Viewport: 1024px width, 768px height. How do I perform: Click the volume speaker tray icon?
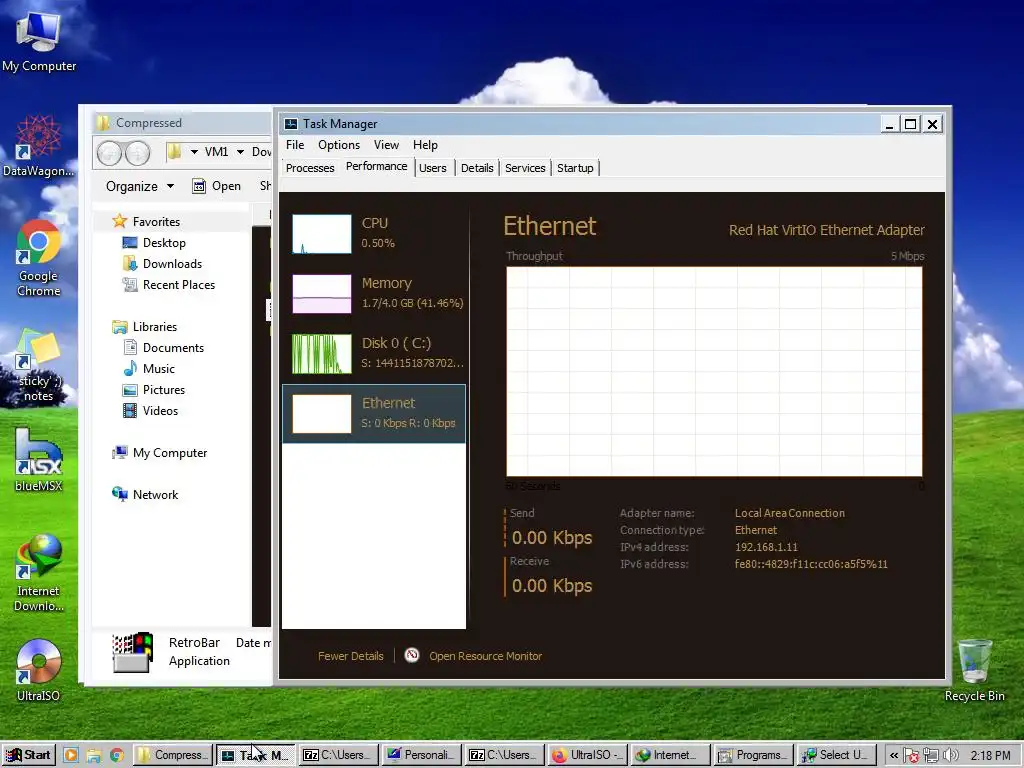tap(951, 756)
